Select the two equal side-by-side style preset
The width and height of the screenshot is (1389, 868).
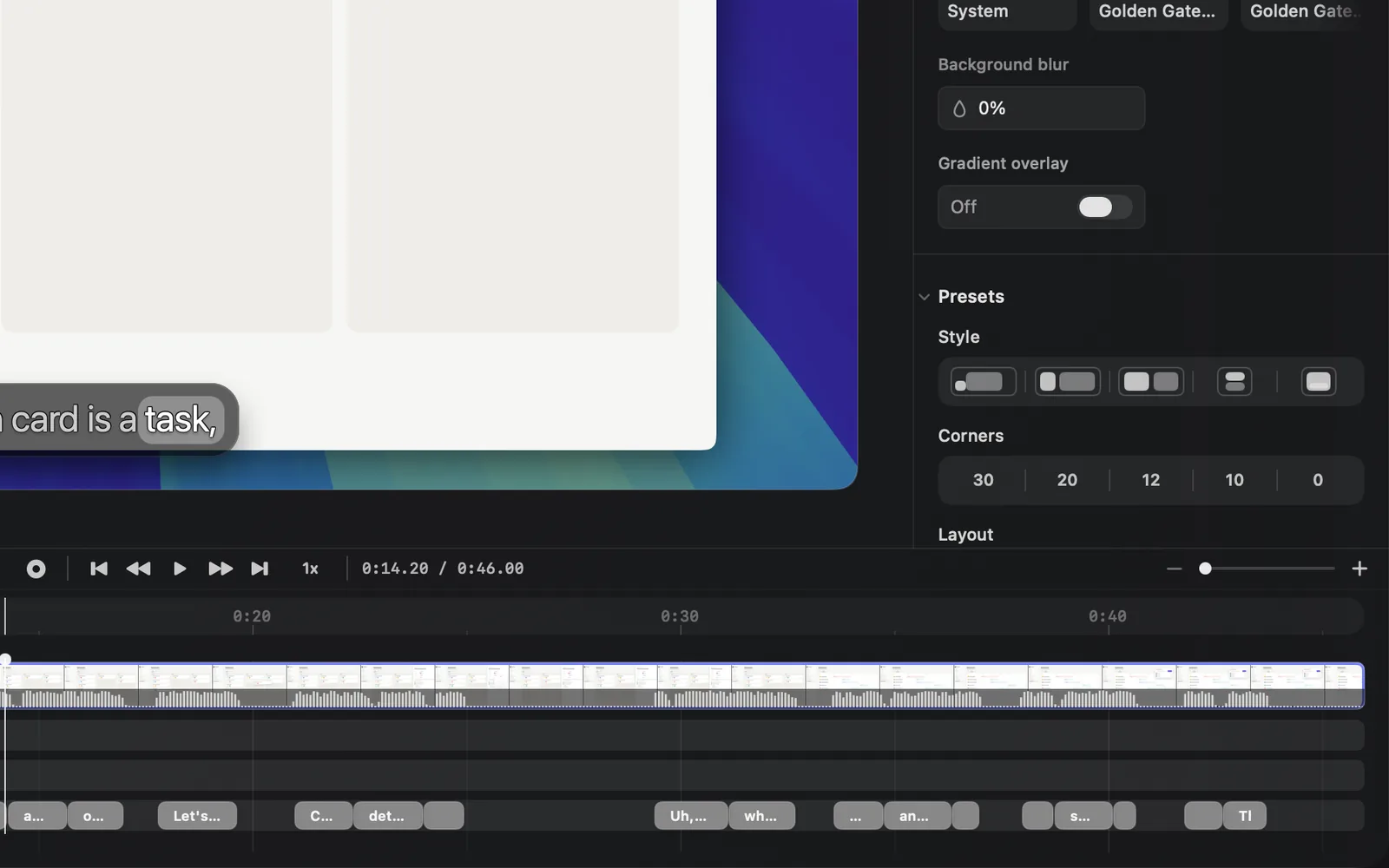point(1151,382)
